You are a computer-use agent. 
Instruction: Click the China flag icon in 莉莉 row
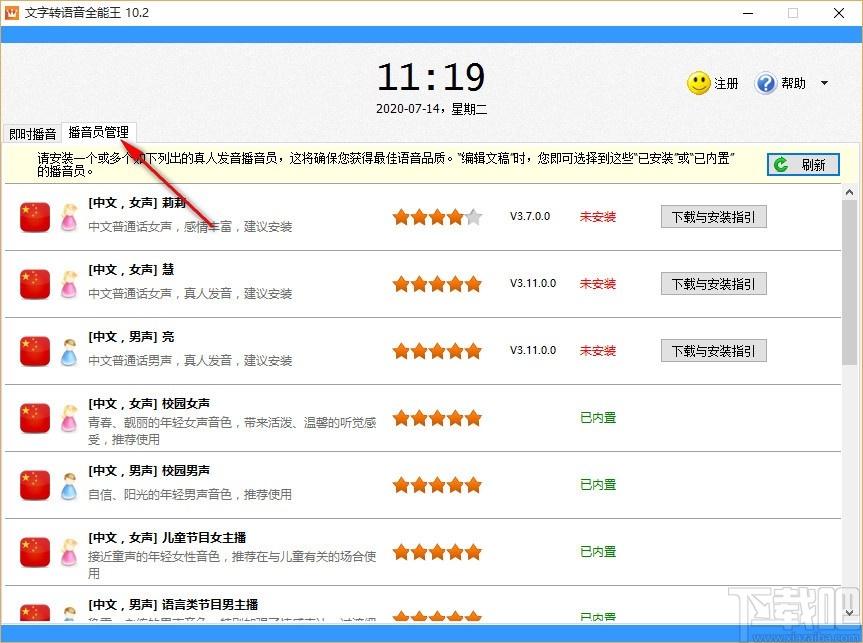tap(35, 217)
